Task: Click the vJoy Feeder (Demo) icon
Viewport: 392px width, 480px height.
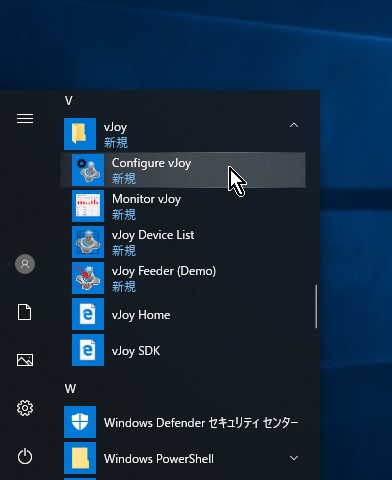Action: [88, 278]
